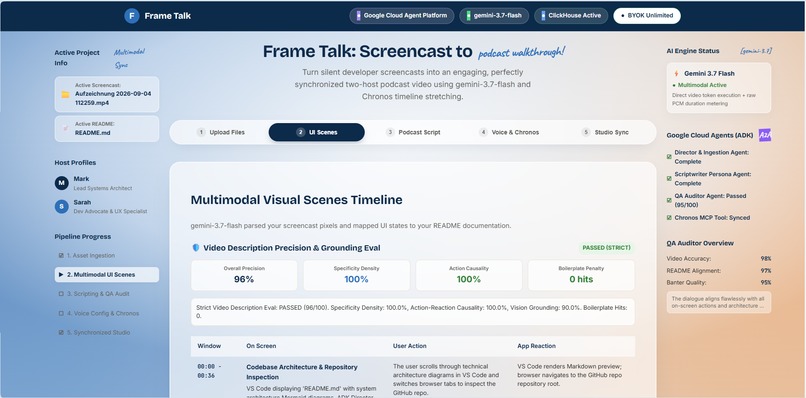Click the play arrow beside Multimodal UI Scenes

tap(61, 275)
